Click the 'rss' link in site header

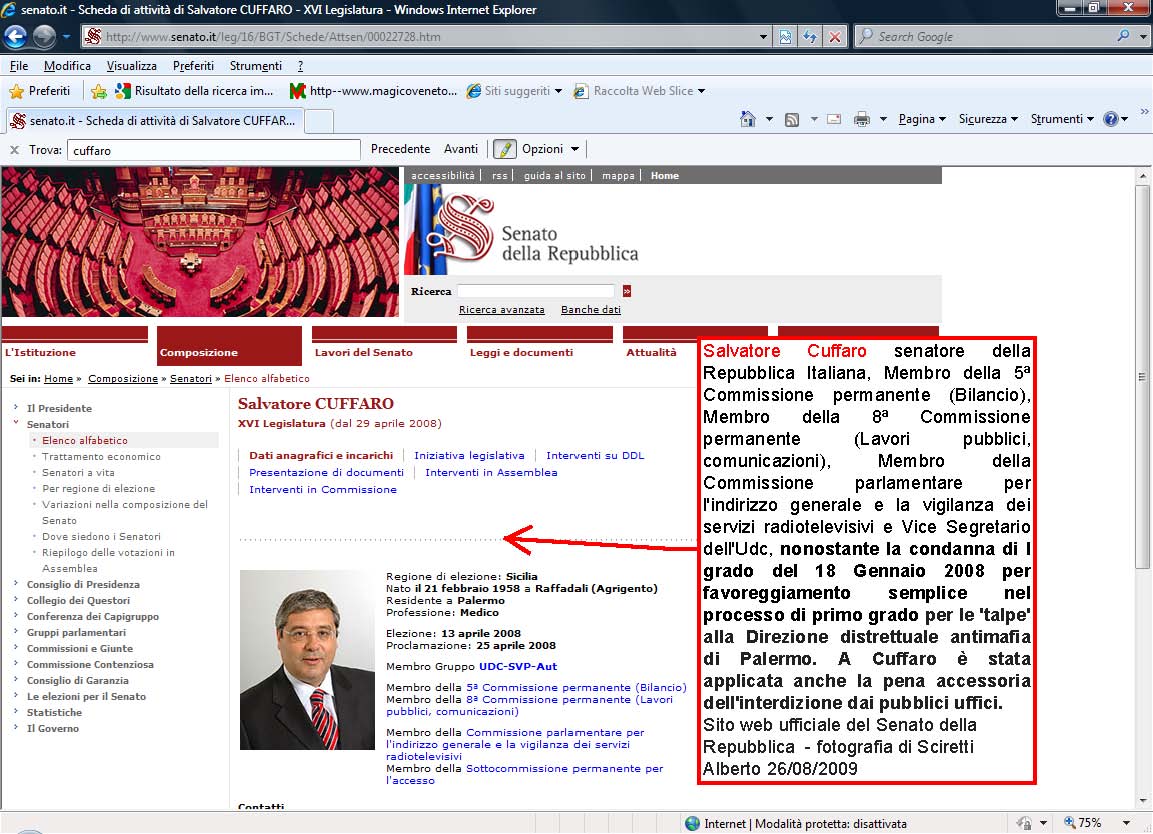pyautogui.click(x=499, y=176)
